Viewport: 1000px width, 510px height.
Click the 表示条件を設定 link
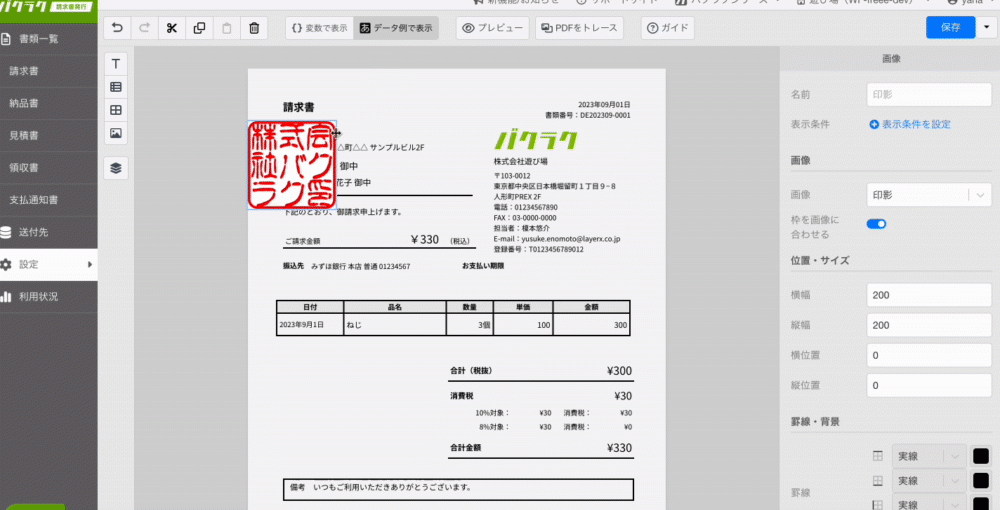(x=910, y=124)
